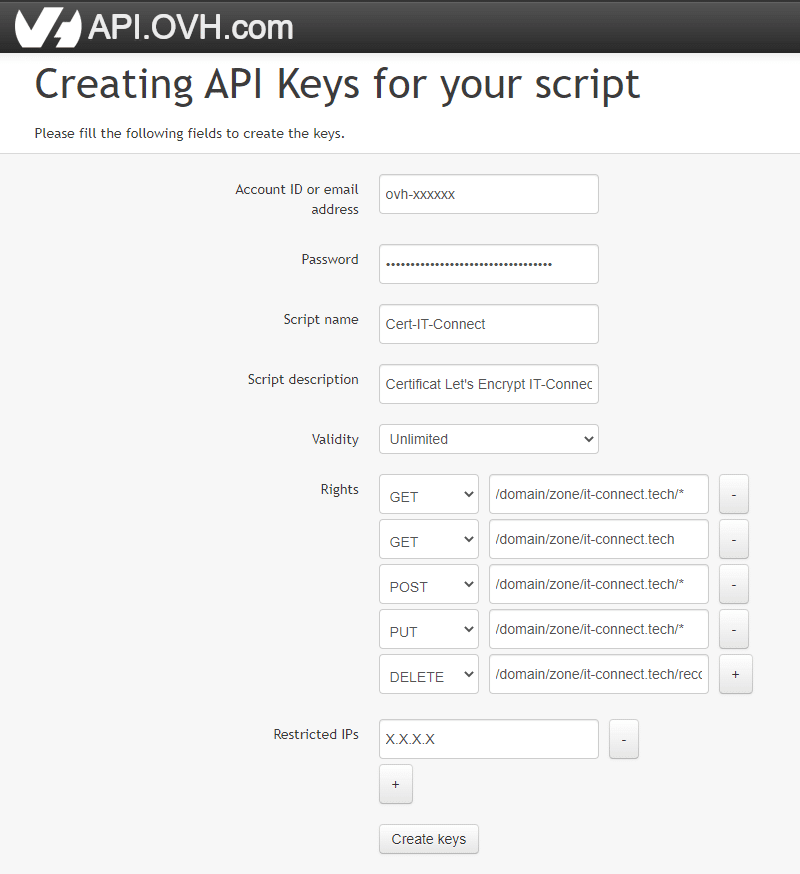Click the Script description field
Image resolution: width=800 pixels, height=874 pixels.
point(488,384)
